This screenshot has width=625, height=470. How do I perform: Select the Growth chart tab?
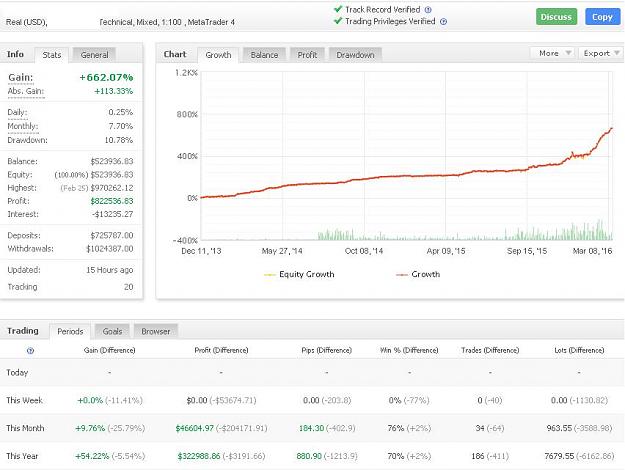(218, 55)
